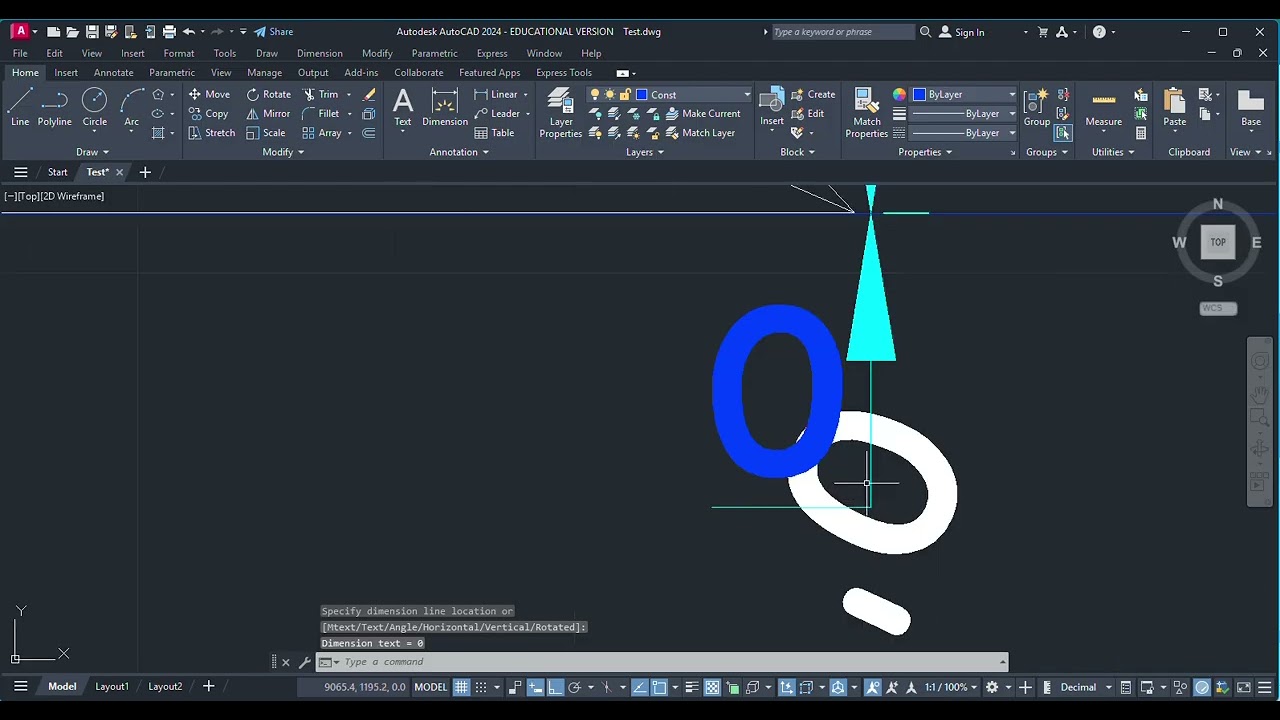This screenshot has width=1280, height=720.
Task: Toggle transparency display in status bar
Action: pyautogui.click(x=712, y=688)
